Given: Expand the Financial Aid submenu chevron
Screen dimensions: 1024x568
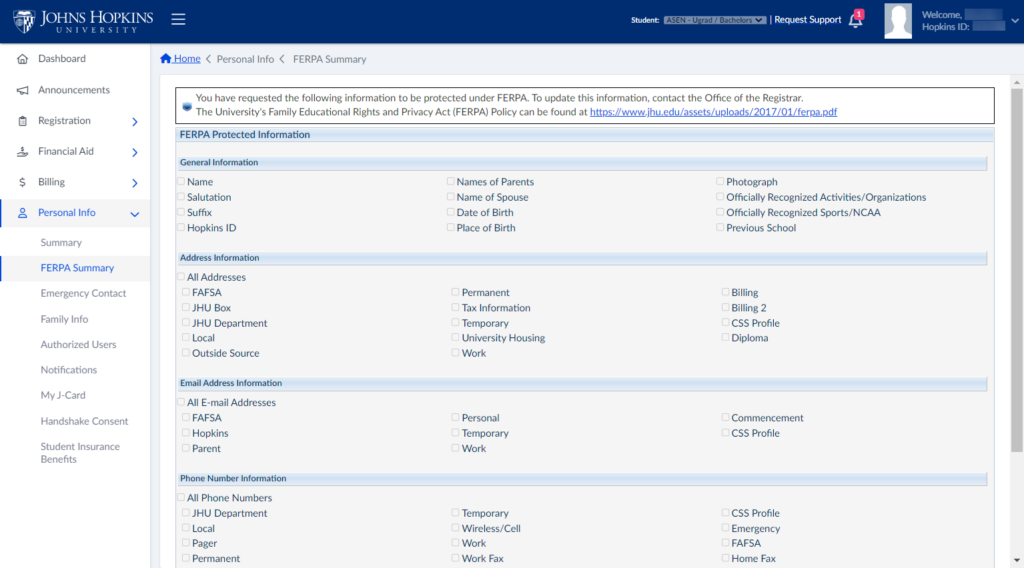Looking at the screenshot, I should [135, 152].
